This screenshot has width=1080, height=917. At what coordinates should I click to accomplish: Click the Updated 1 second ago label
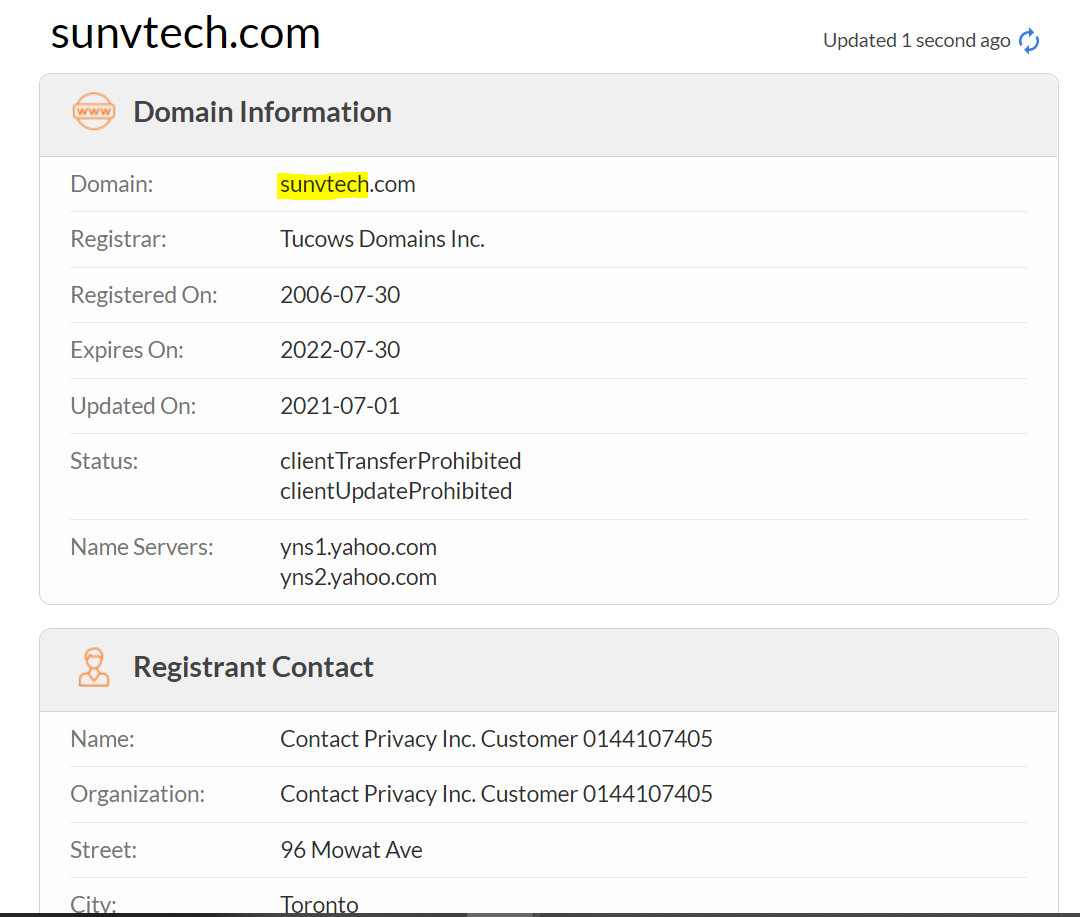pyautogui.click(x=916, y=40)
